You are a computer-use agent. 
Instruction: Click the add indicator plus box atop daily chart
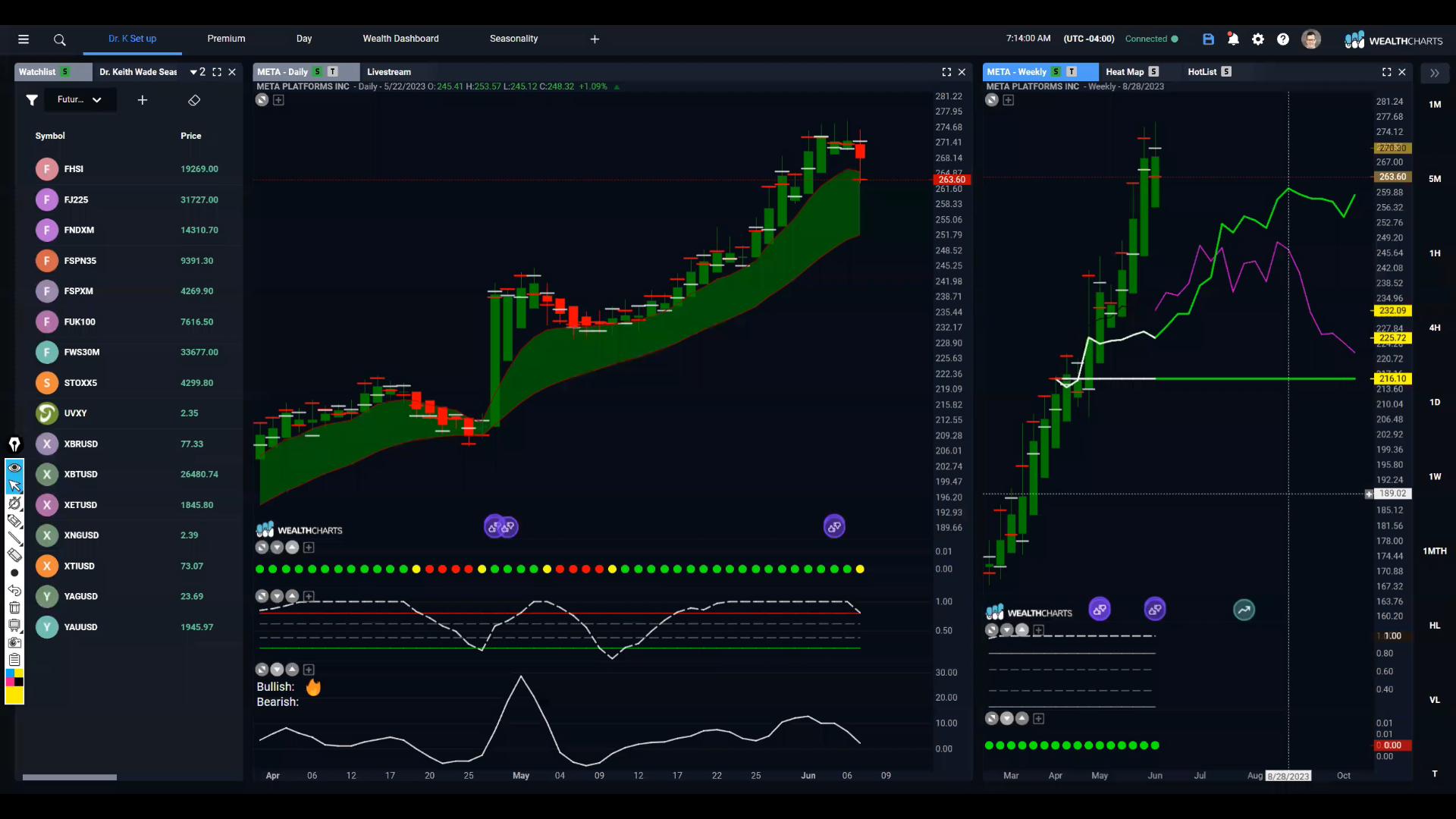click(x=278, y=100)
